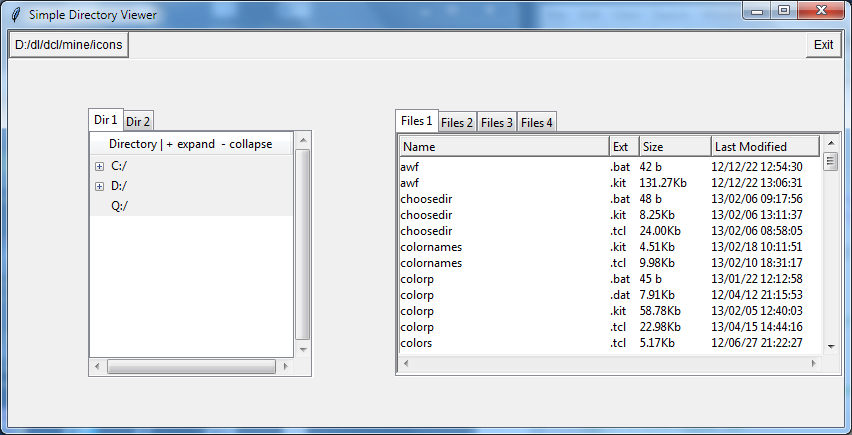
Task: Select the awf .bat file row
Action: tap(609, 167)
